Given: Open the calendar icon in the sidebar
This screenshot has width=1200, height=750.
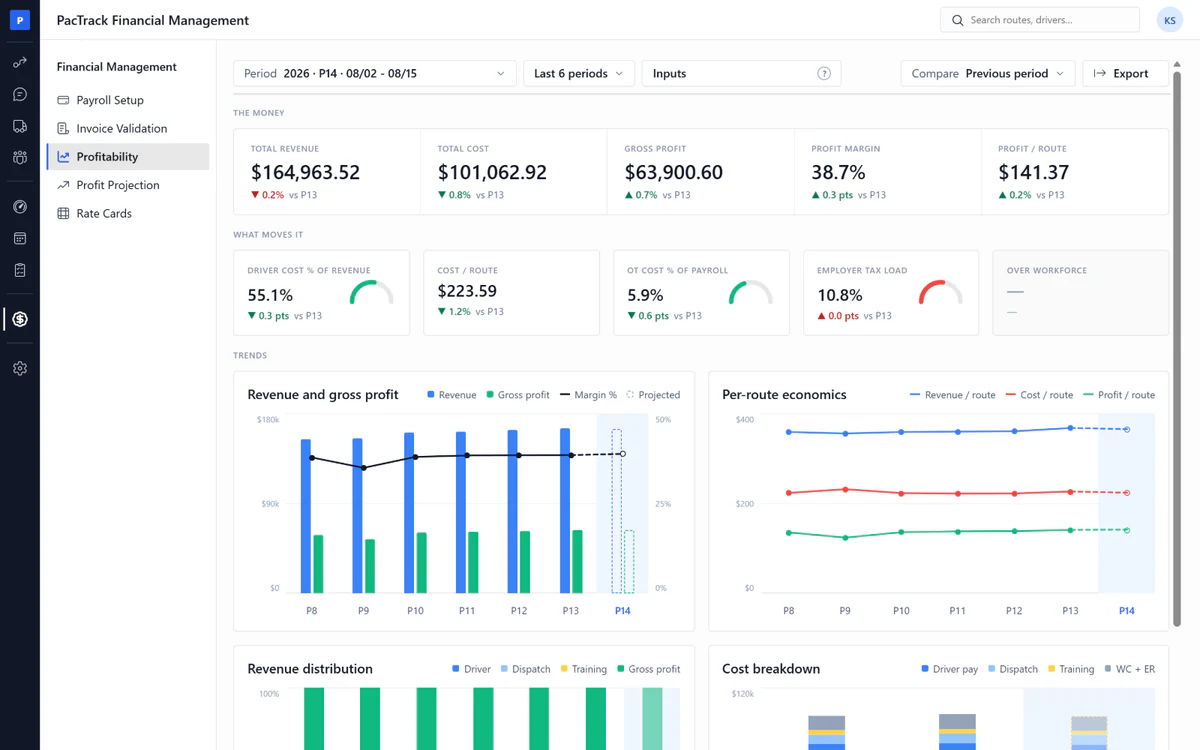Looking at the screenshot, I should point(20,239).
